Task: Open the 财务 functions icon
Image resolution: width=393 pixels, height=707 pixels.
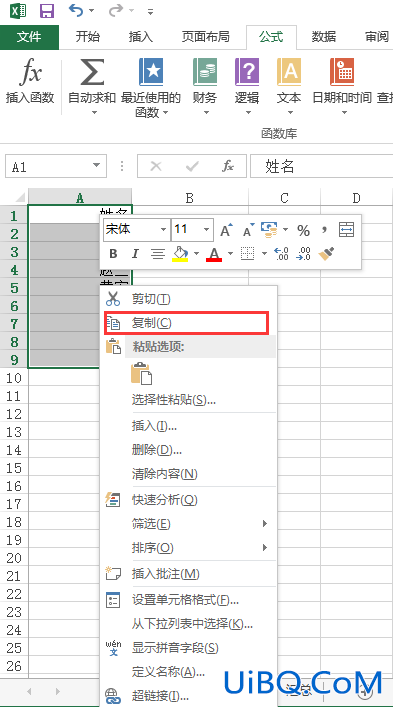Action: (205, 72)
